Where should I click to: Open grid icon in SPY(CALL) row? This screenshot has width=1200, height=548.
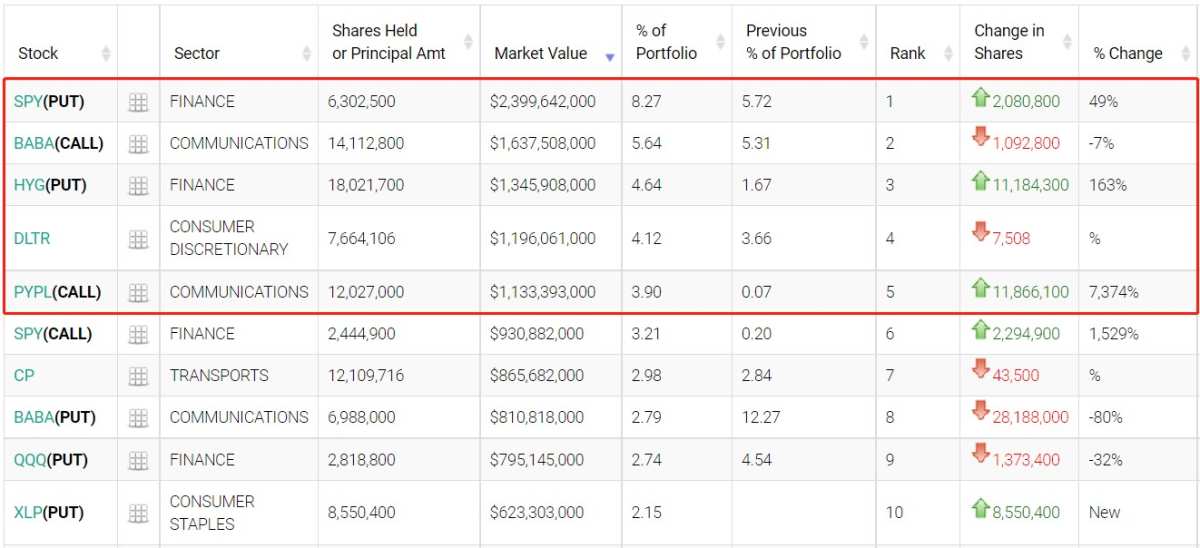pyautogui.click(x=138, y=334)
